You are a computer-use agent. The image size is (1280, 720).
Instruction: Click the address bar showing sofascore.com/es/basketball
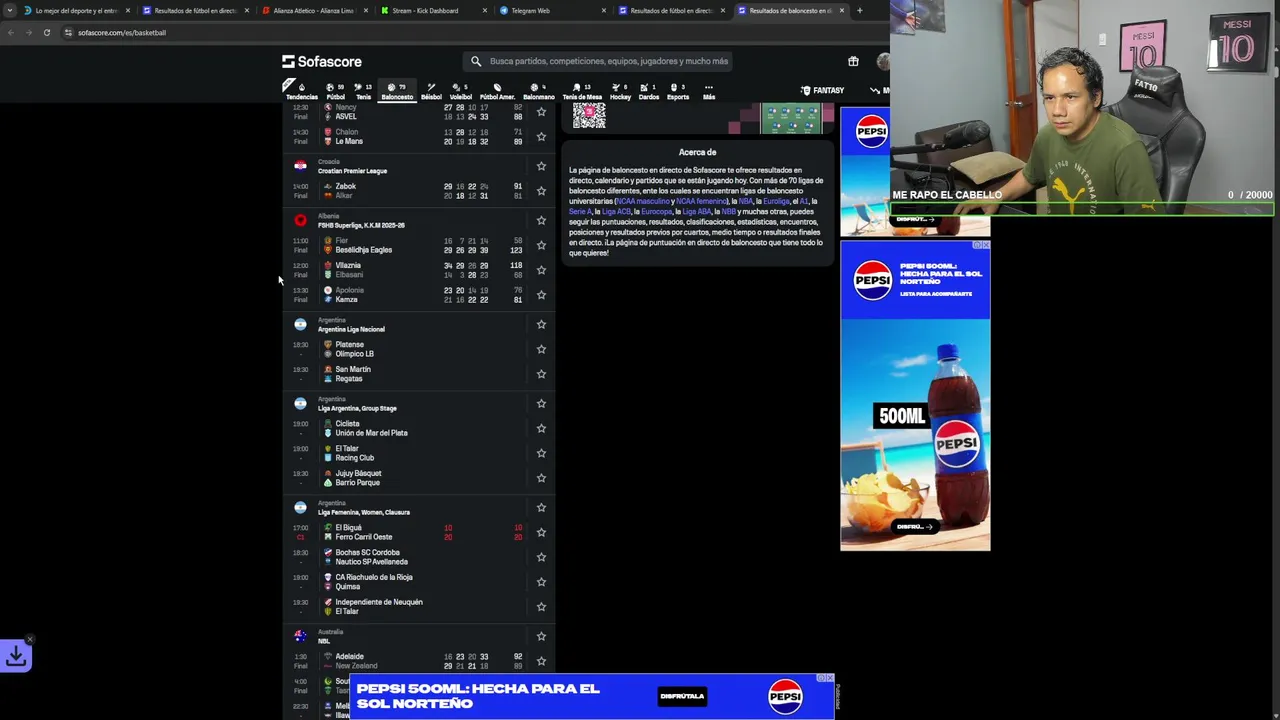(122, 32)
